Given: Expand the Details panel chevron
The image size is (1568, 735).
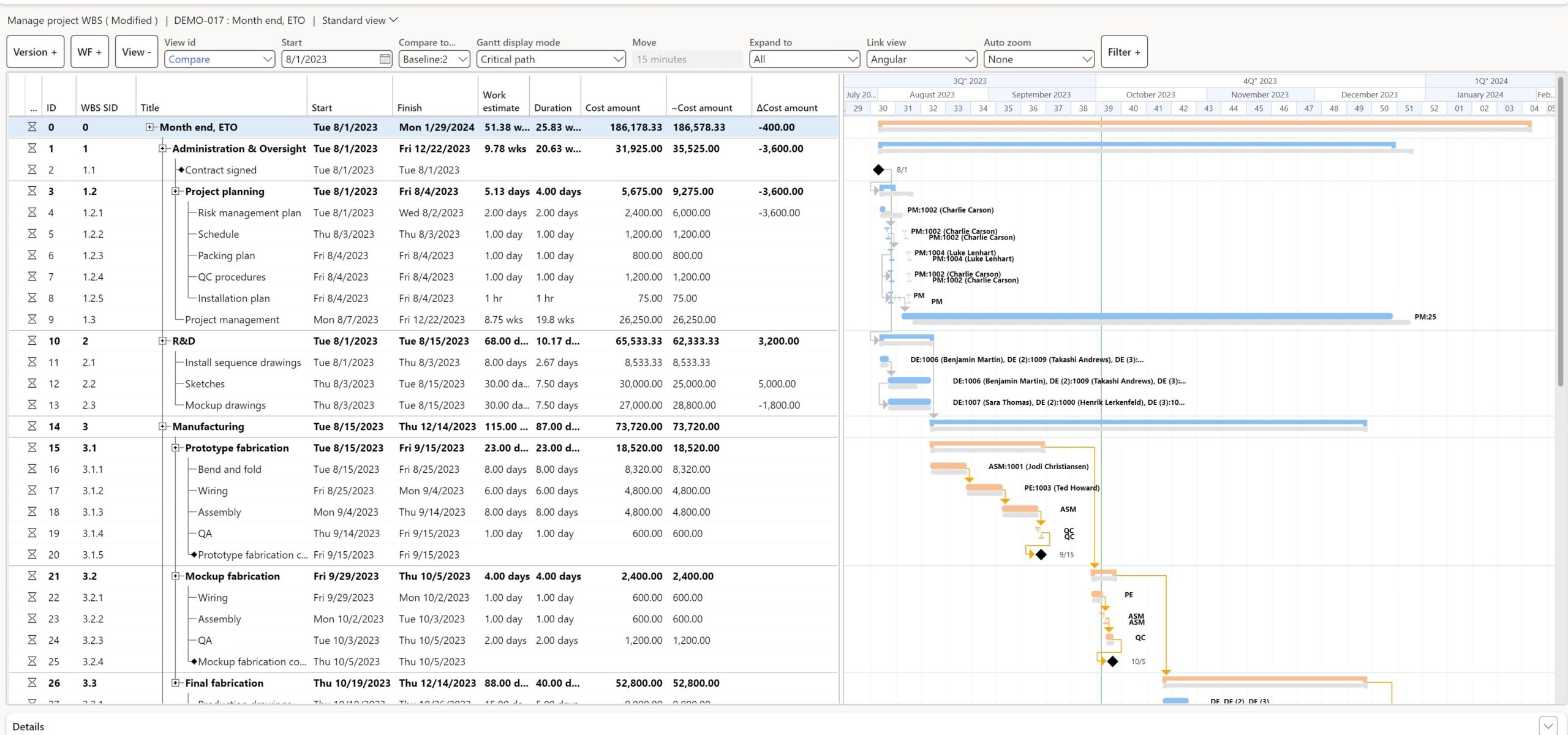Looking at the screenshot, I should (1548, 726).
